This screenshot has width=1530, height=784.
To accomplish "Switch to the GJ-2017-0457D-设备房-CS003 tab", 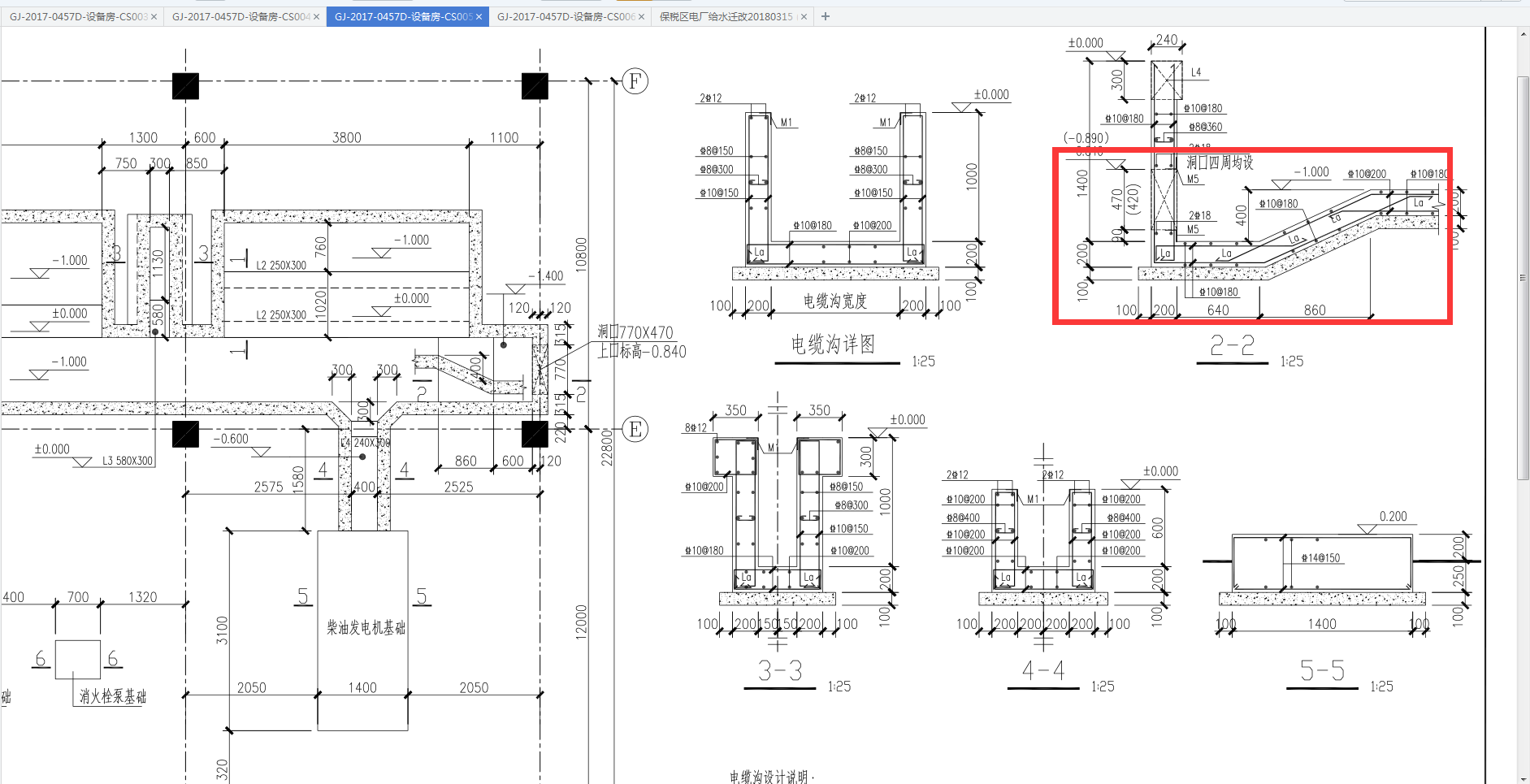I will [x=79, y=16].
